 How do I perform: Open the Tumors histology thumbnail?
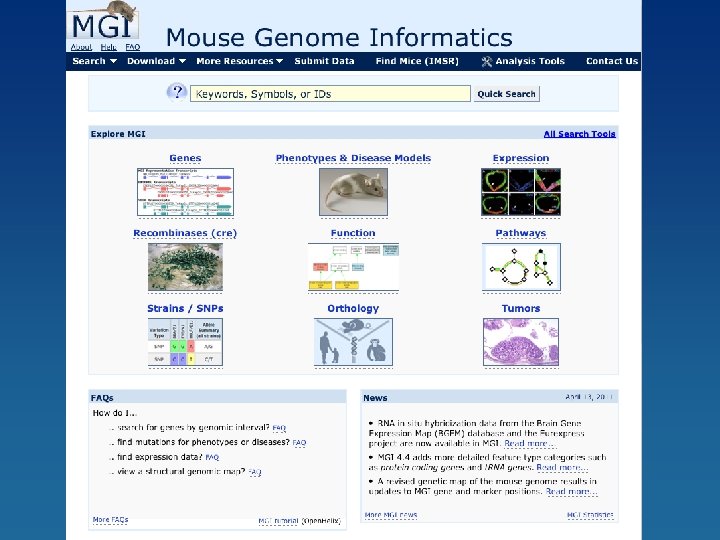pyautogui.click(x=521, y=342)
